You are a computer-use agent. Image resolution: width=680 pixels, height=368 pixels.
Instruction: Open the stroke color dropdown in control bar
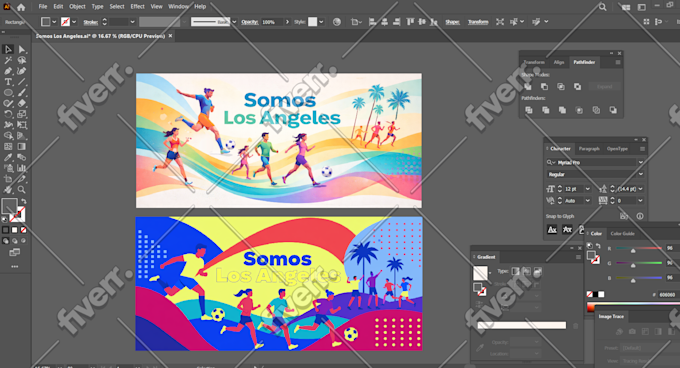pos(74,22)
